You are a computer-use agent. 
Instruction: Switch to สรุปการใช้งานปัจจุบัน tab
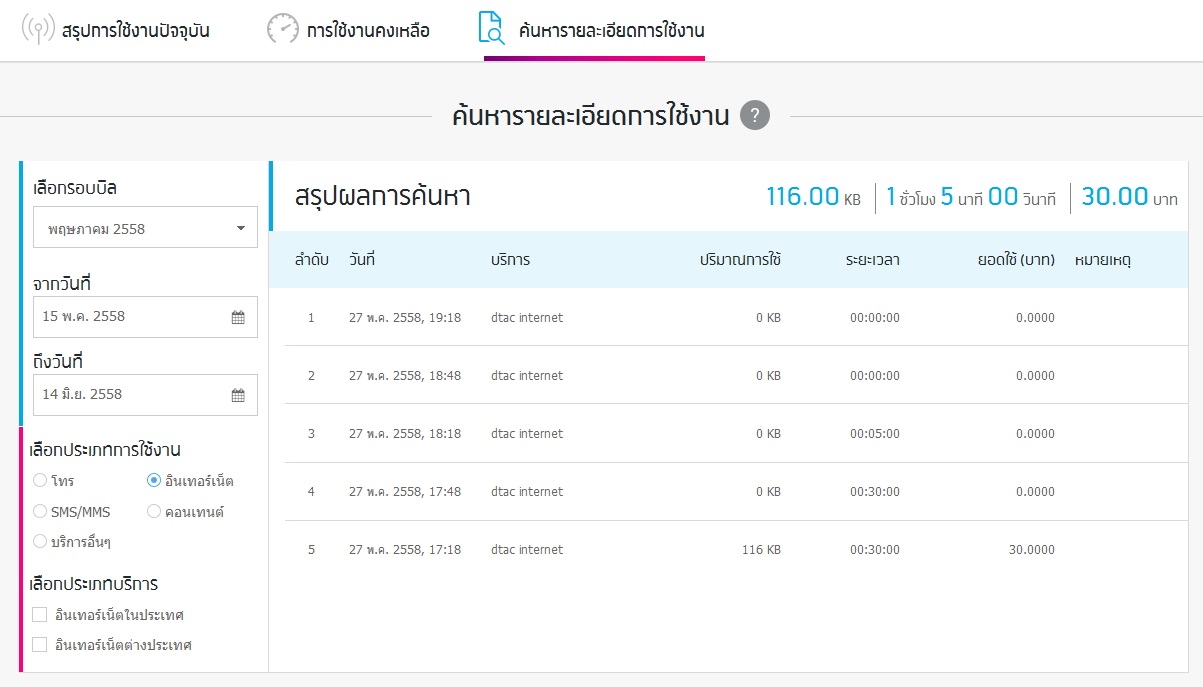pyautogui.click(x=135, y=30)
